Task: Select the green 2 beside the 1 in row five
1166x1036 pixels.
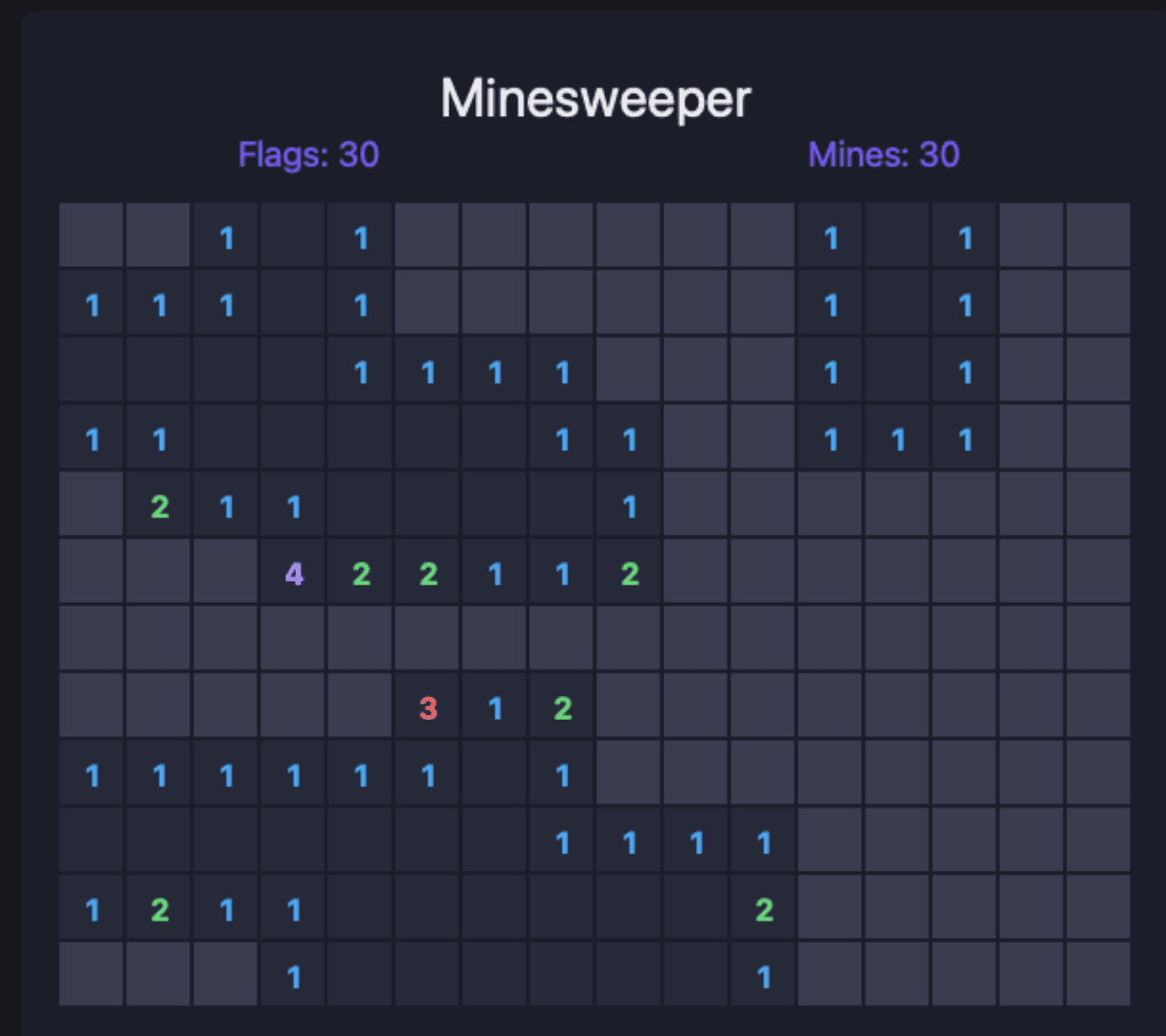Action: [158, 506]
